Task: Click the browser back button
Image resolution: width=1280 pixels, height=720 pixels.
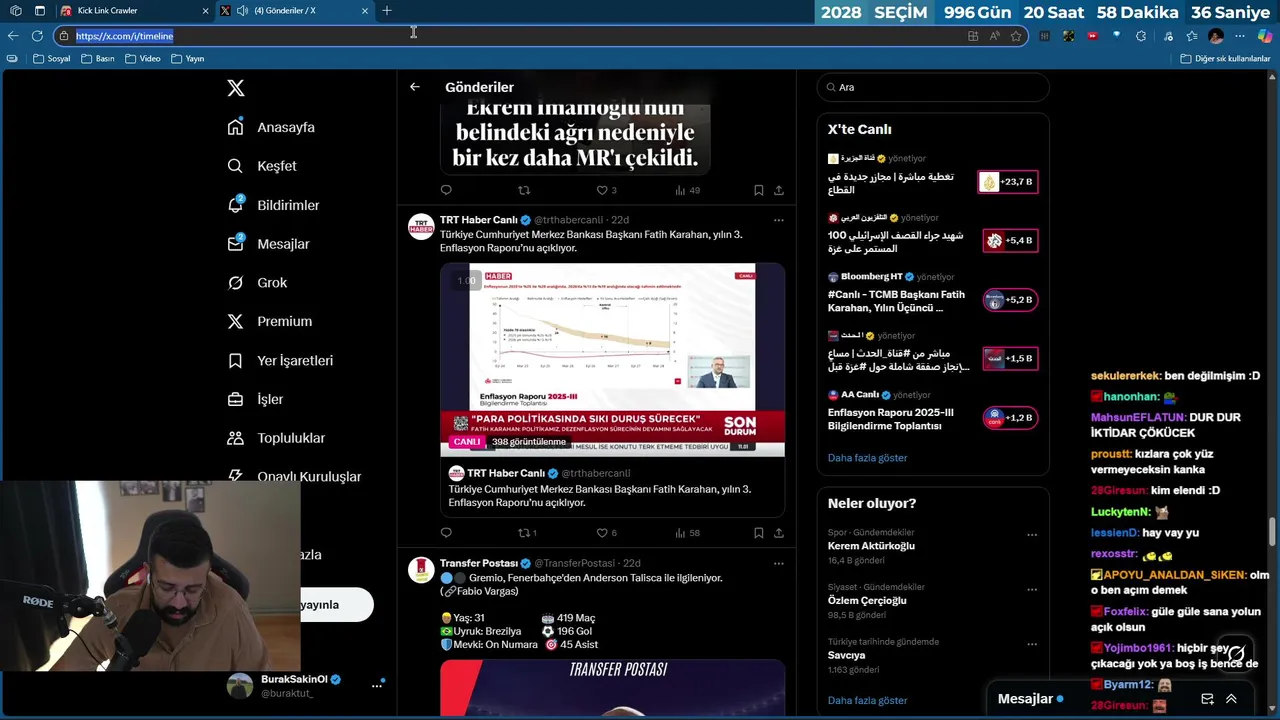Action: click(13, 36)
